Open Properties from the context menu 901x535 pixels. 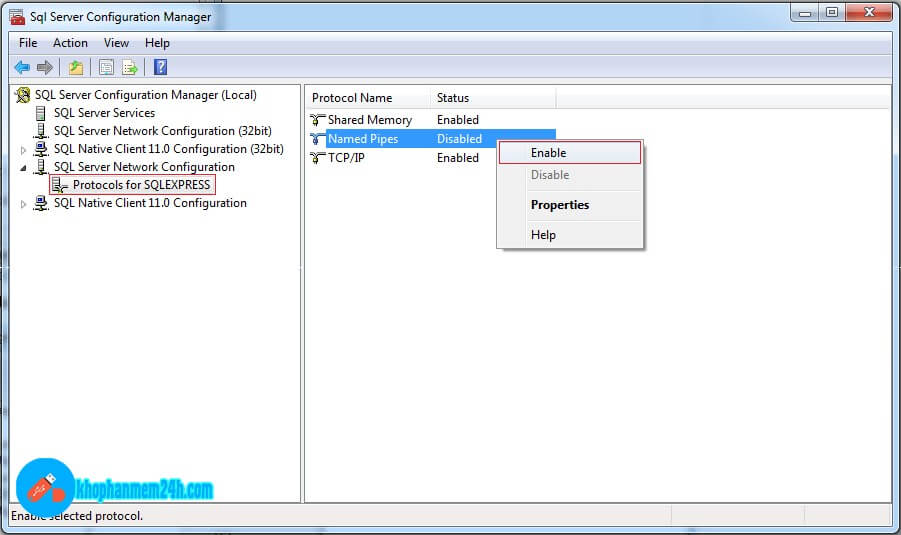560,205
